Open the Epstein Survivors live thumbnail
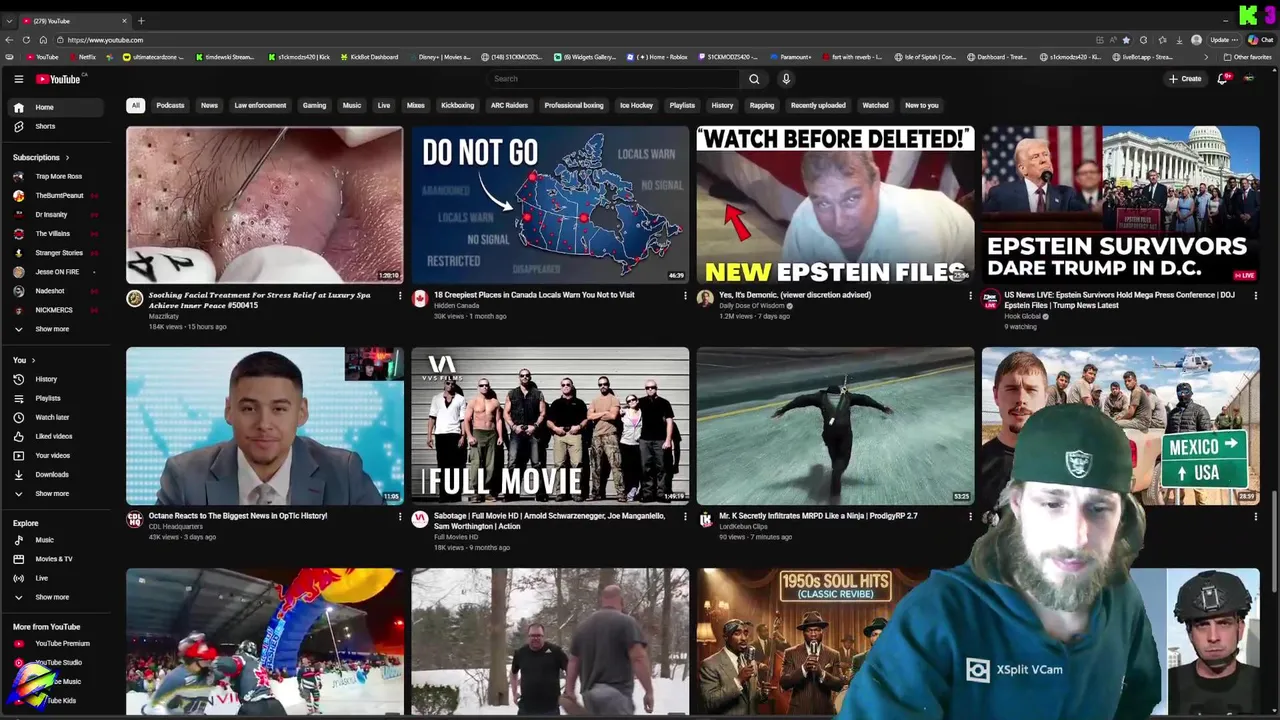 point(1120,204)
